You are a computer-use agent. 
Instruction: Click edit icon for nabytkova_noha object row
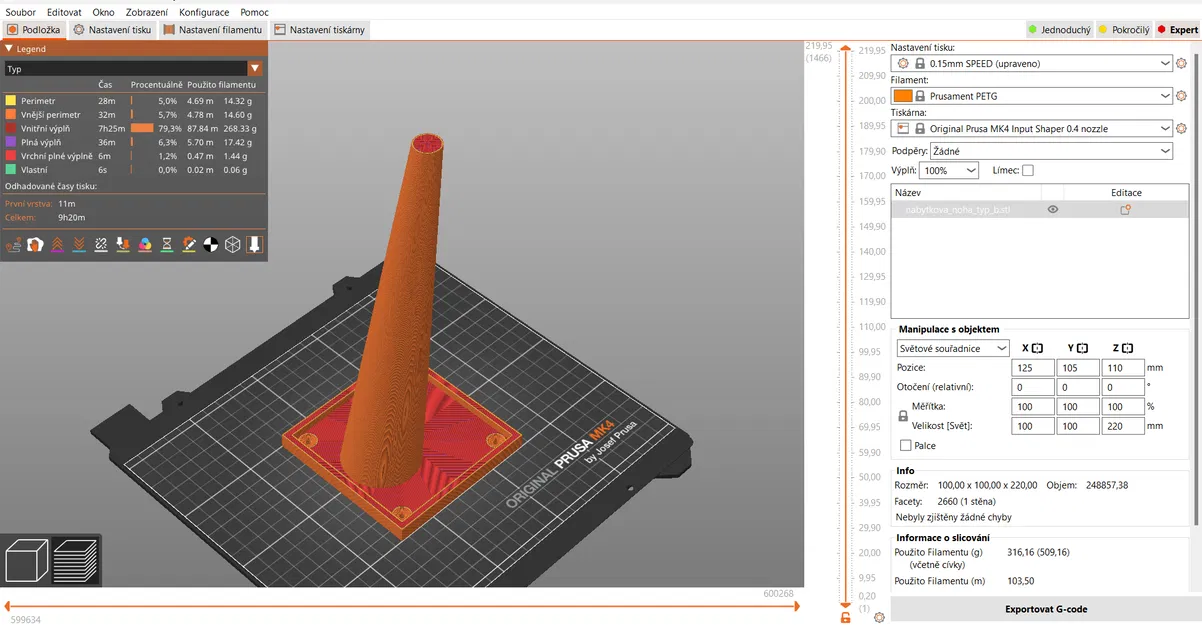tap(1125, 210)
